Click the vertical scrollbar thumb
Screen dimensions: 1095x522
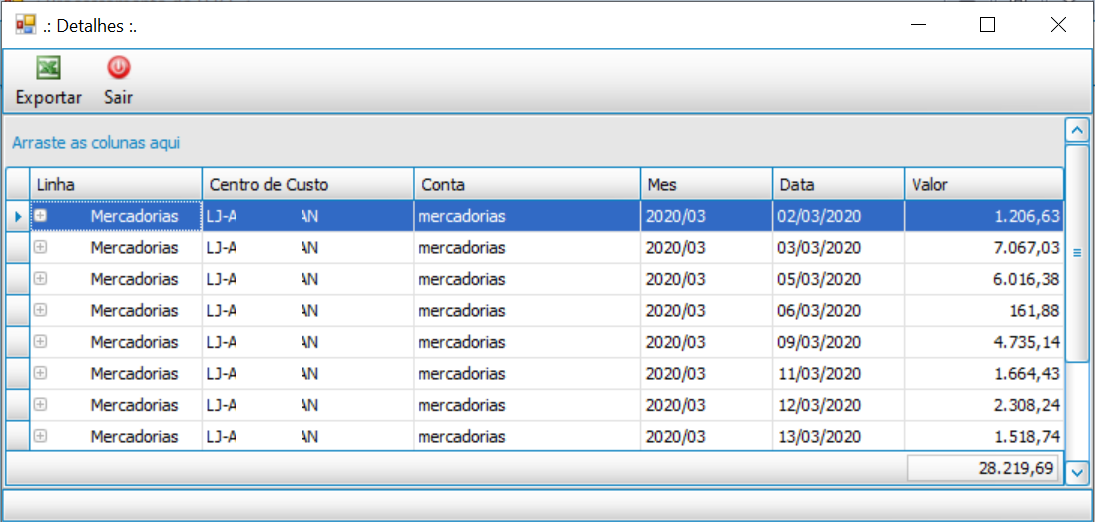click(1078, 253)
